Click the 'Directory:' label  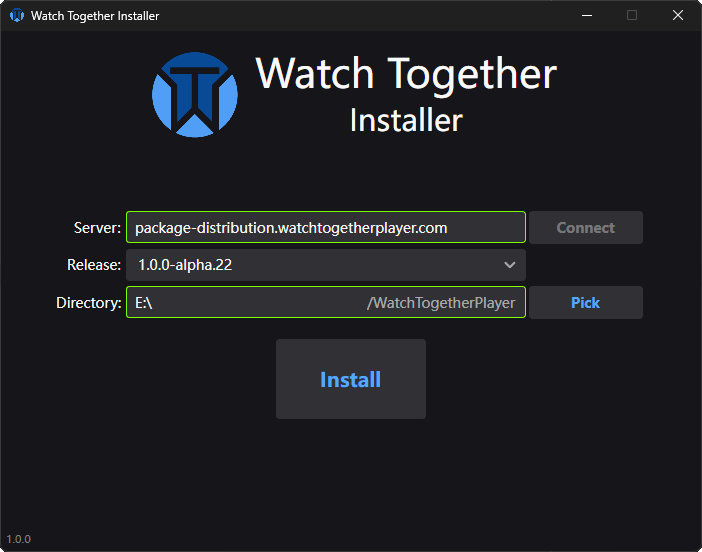click(89, 303)
